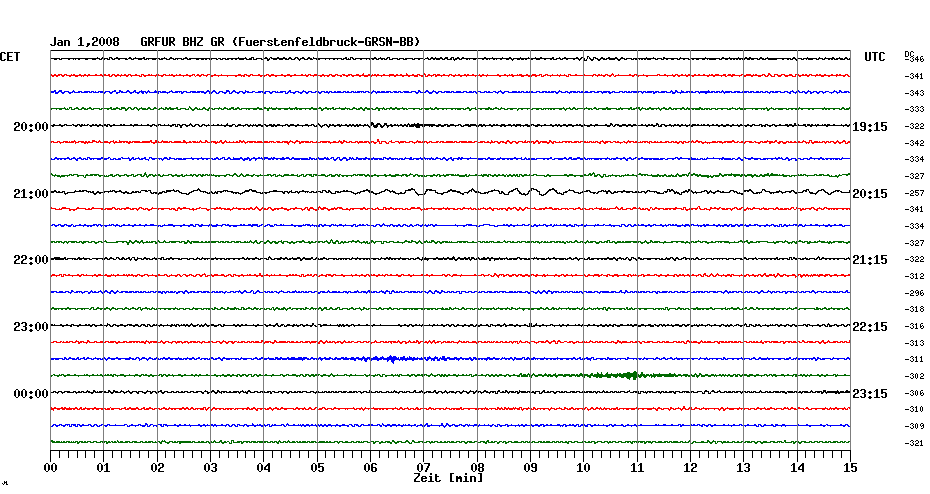Click minute tick label 02

(157, 468)
